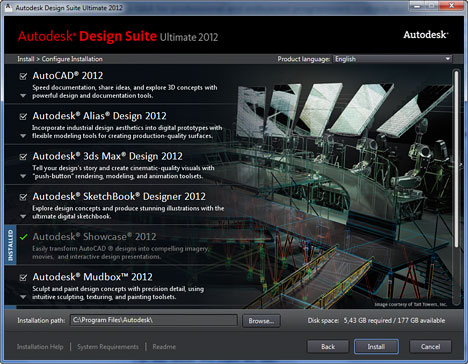Screen dimensions: 468x364
Task: Click the Install breadcrumb text
Action: pos(25,59)
